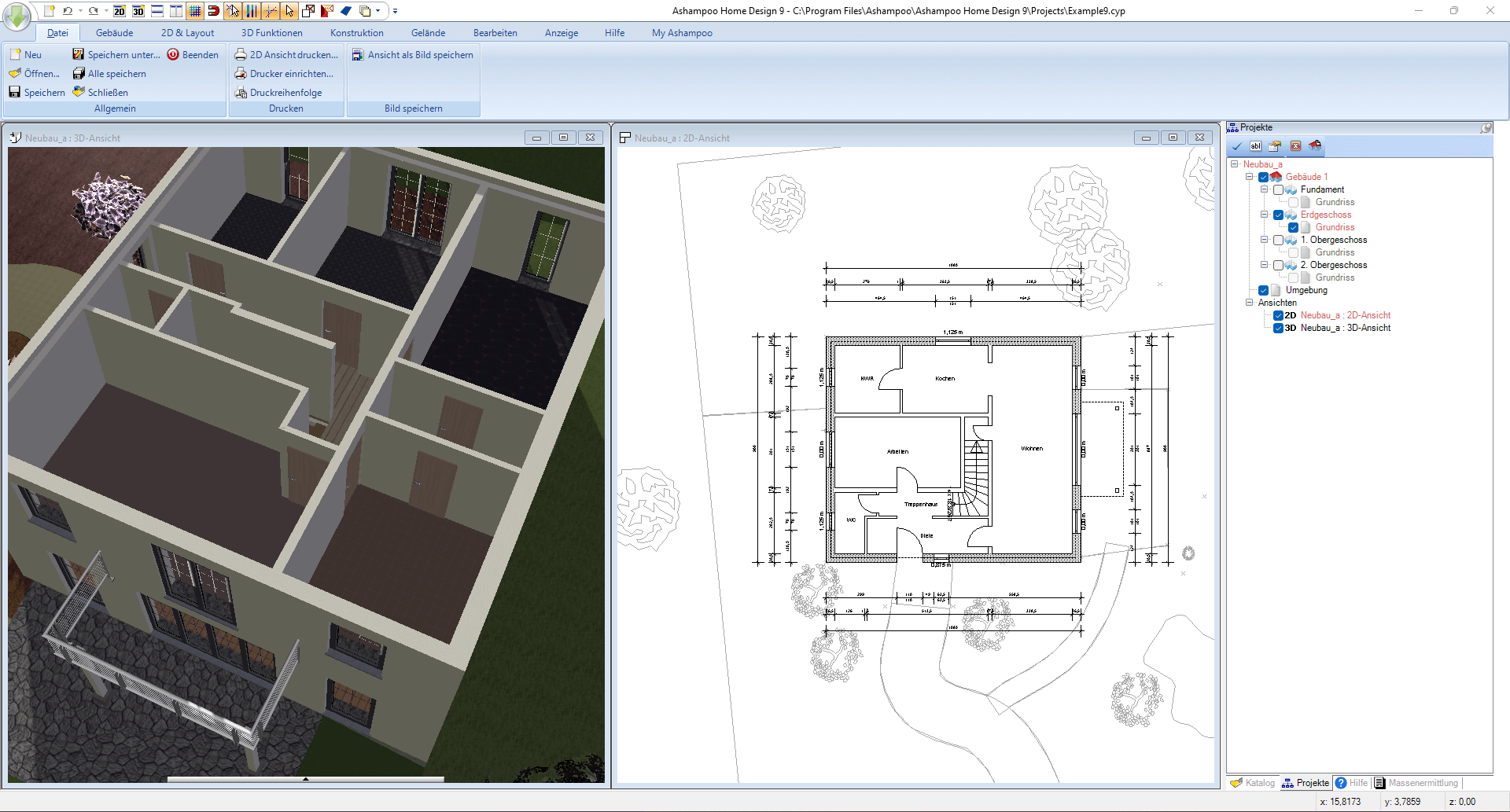Image resolution: width=1510 pixels, height=812 pixels.
Task: Open the horizontal window split icon
Action: coord(157,11)
